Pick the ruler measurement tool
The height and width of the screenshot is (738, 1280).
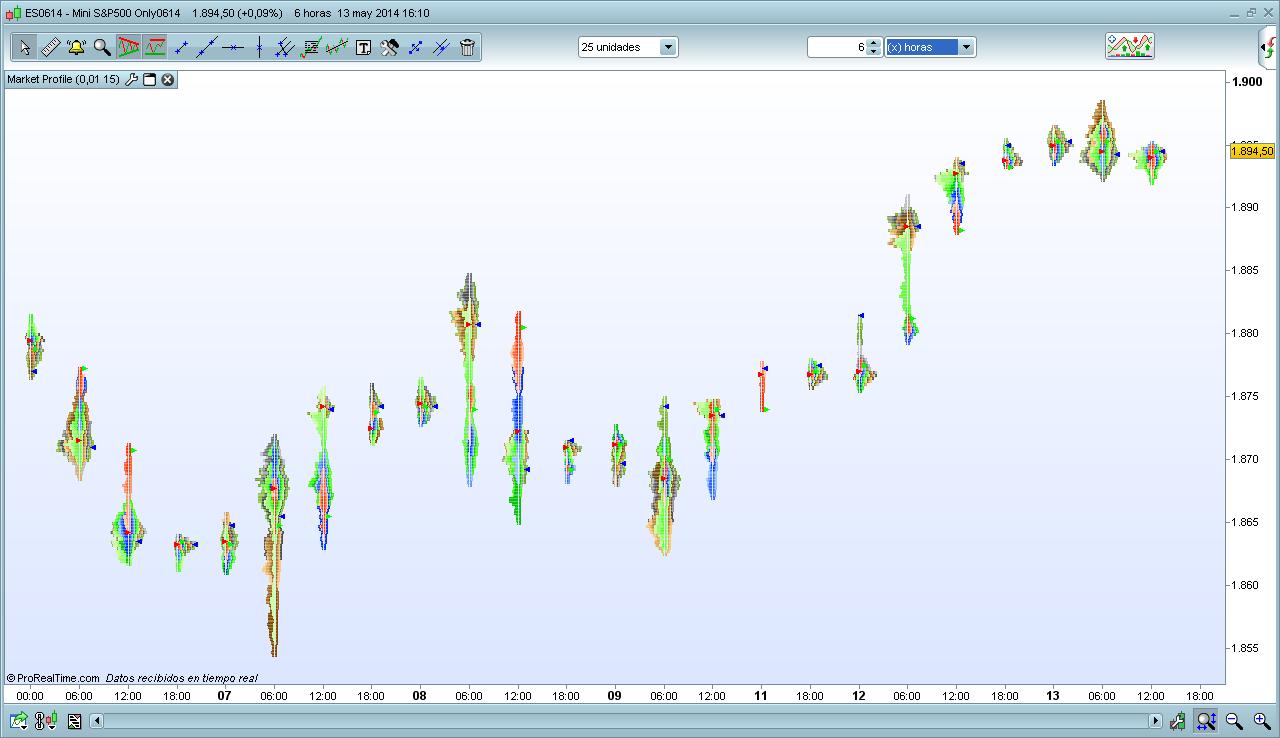tap(51, 47)
